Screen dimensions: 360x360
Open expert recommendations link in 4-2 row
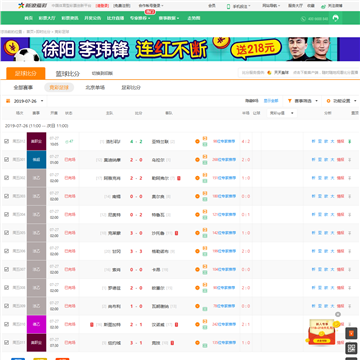click(224, 141)
